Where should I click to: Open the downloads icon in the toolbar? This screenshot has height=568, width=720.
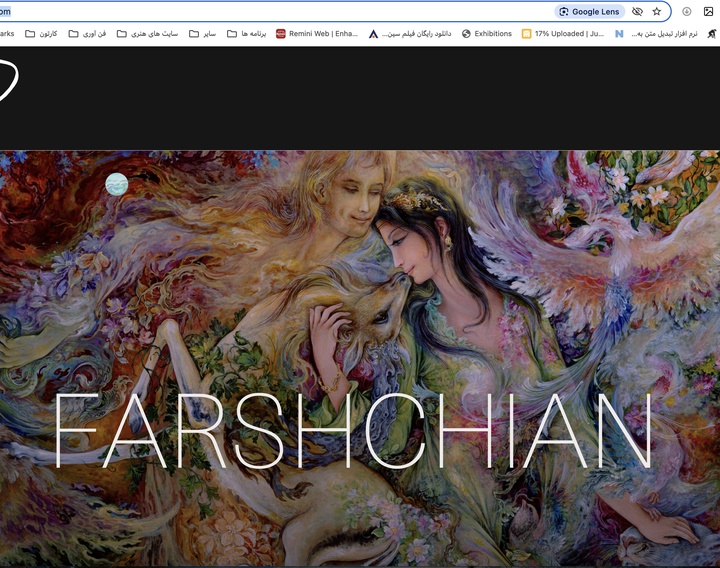tap(686, 11)
